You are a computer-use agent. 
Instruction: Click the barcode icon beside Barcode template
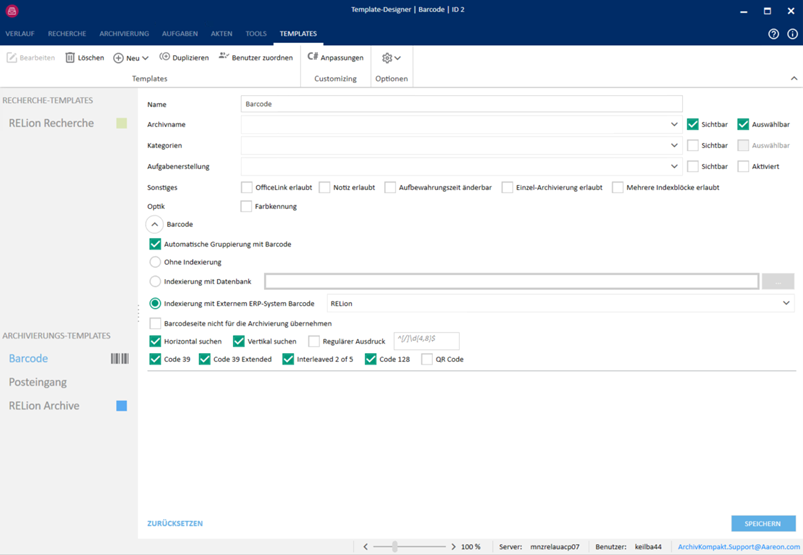(x=120, y=358)
